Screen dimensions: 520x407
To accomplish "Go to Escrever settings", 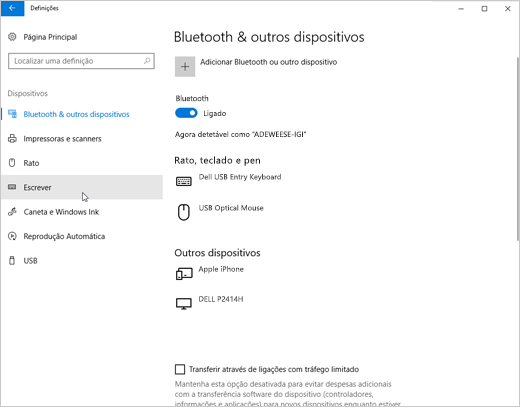I will point(82,187).
